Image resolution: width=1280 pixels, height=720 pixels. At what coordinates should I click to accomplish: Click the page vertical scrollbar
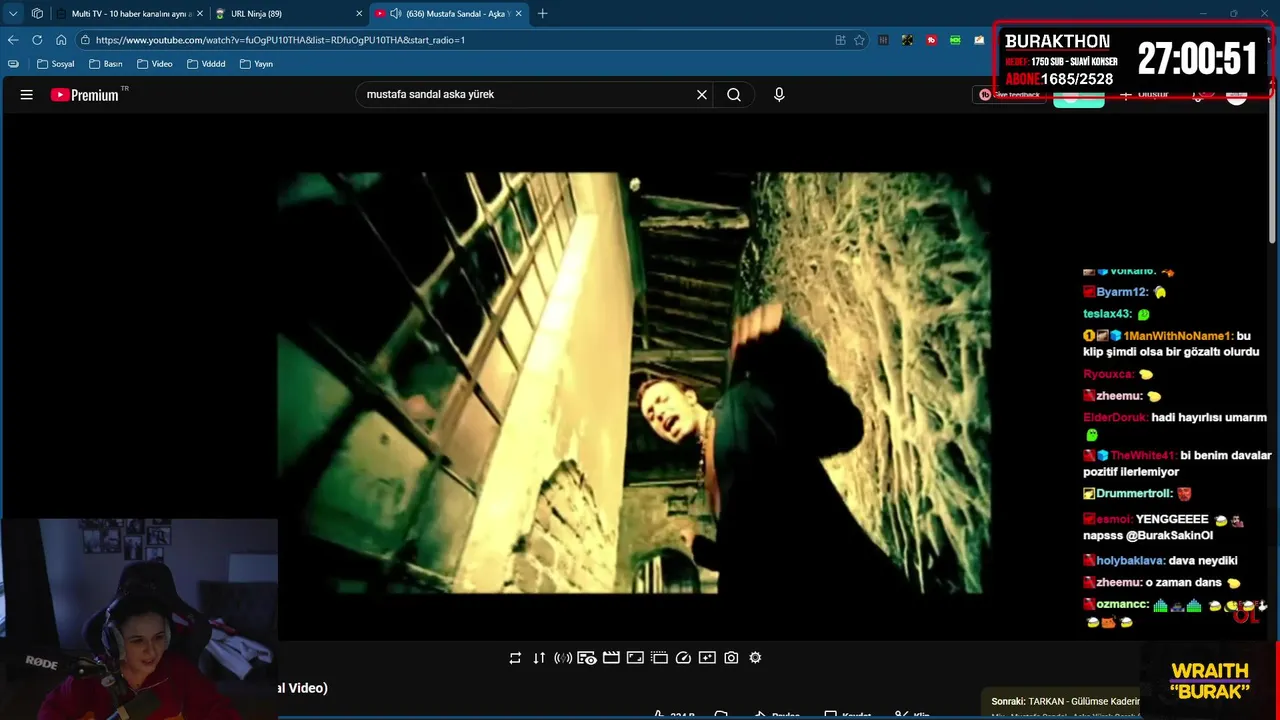click(x=1273, y=170)
